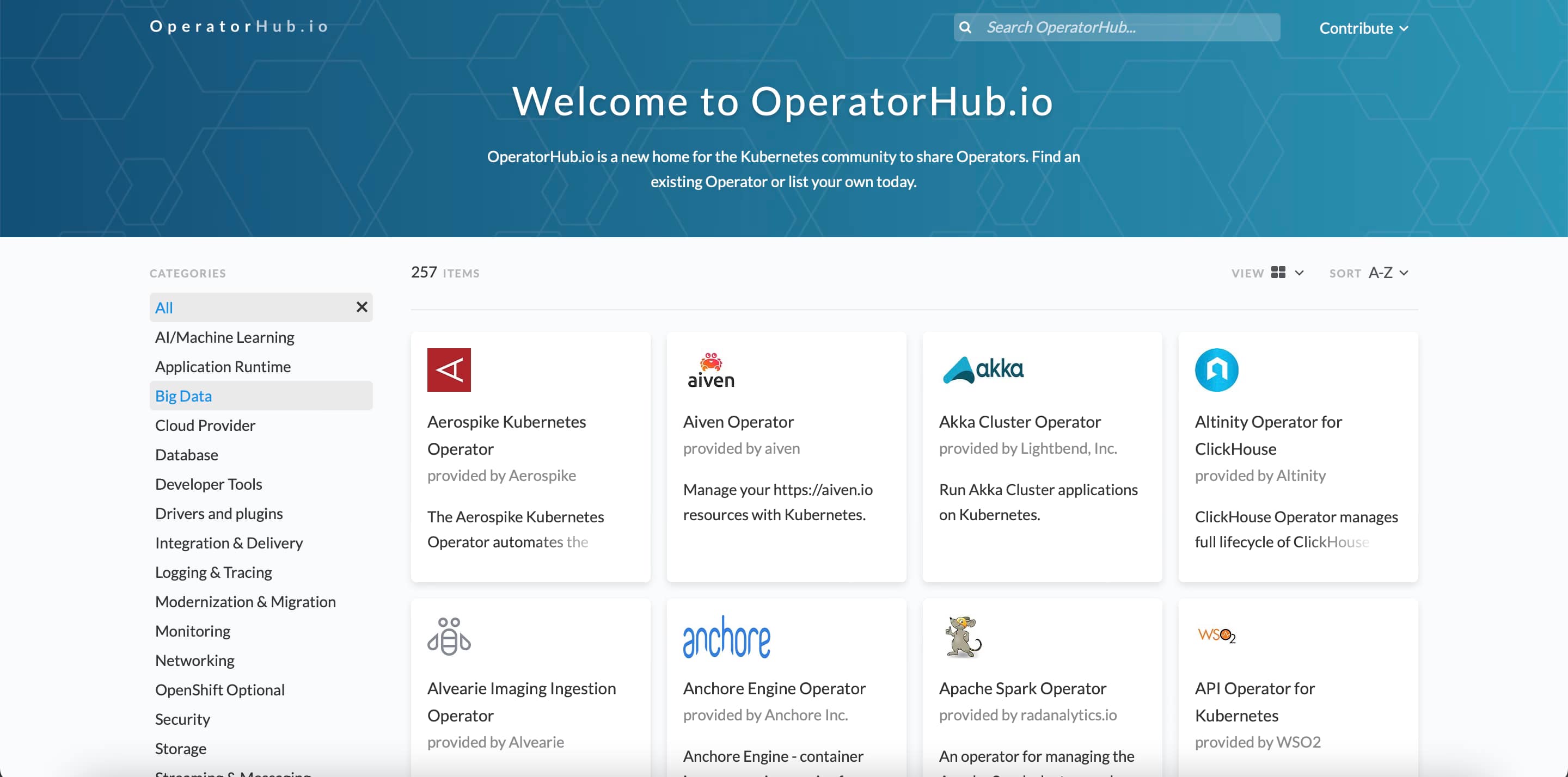Screen dimensions: 1568x777
Task: Click the search magnifier icon
Action: click(x=965, y=27)
